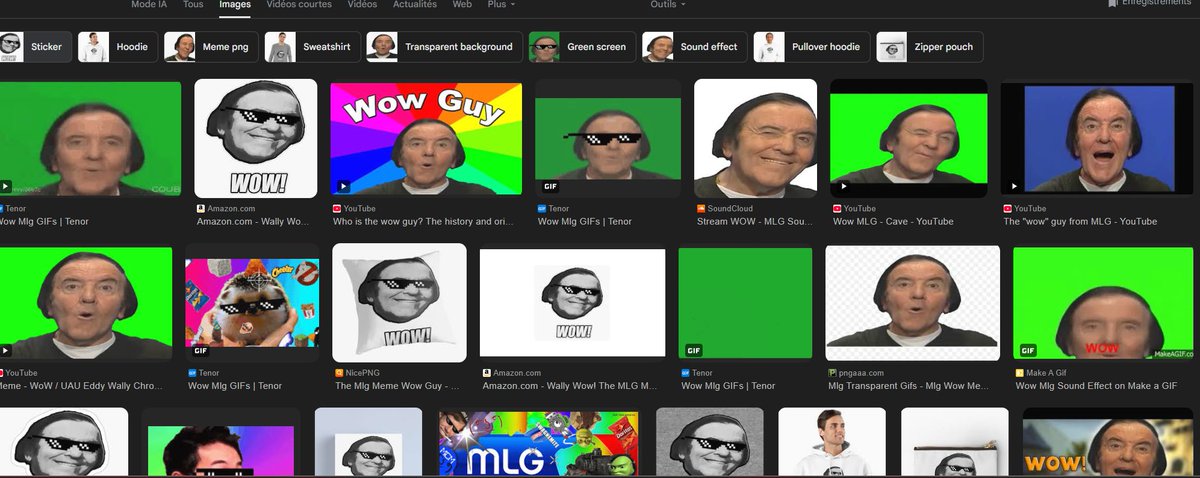This screenshot has height=478, width=1200.
Task: Click the 'SoundCloud' source name
Action: coord(729,208)
